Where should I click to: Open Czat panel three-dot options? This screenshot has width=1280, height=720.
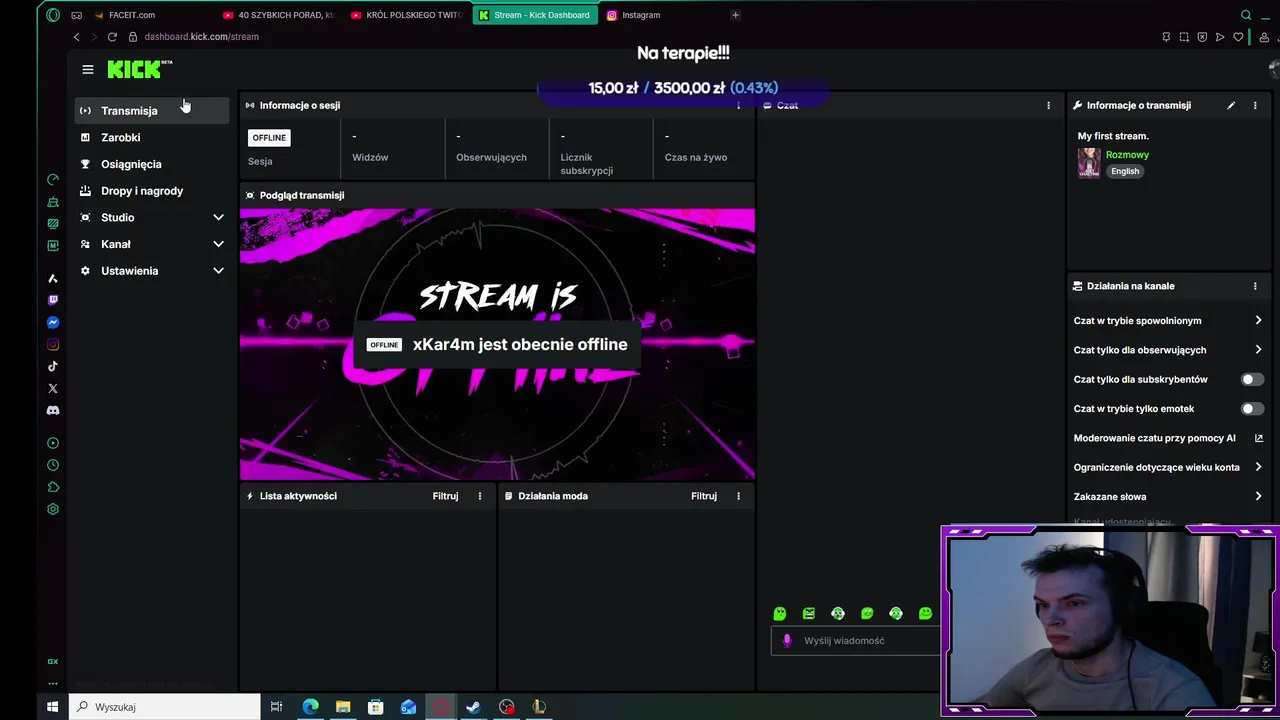[x=1048, y=105]
